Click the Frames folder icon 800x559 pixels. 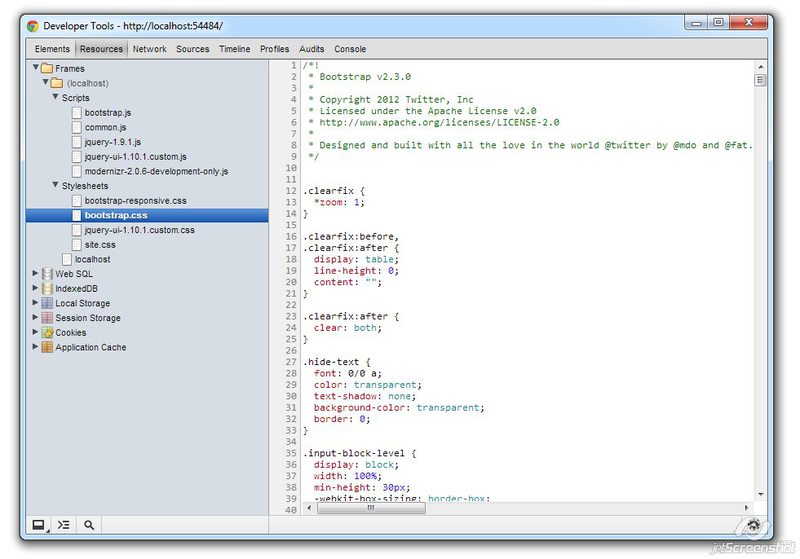[47, 68]
